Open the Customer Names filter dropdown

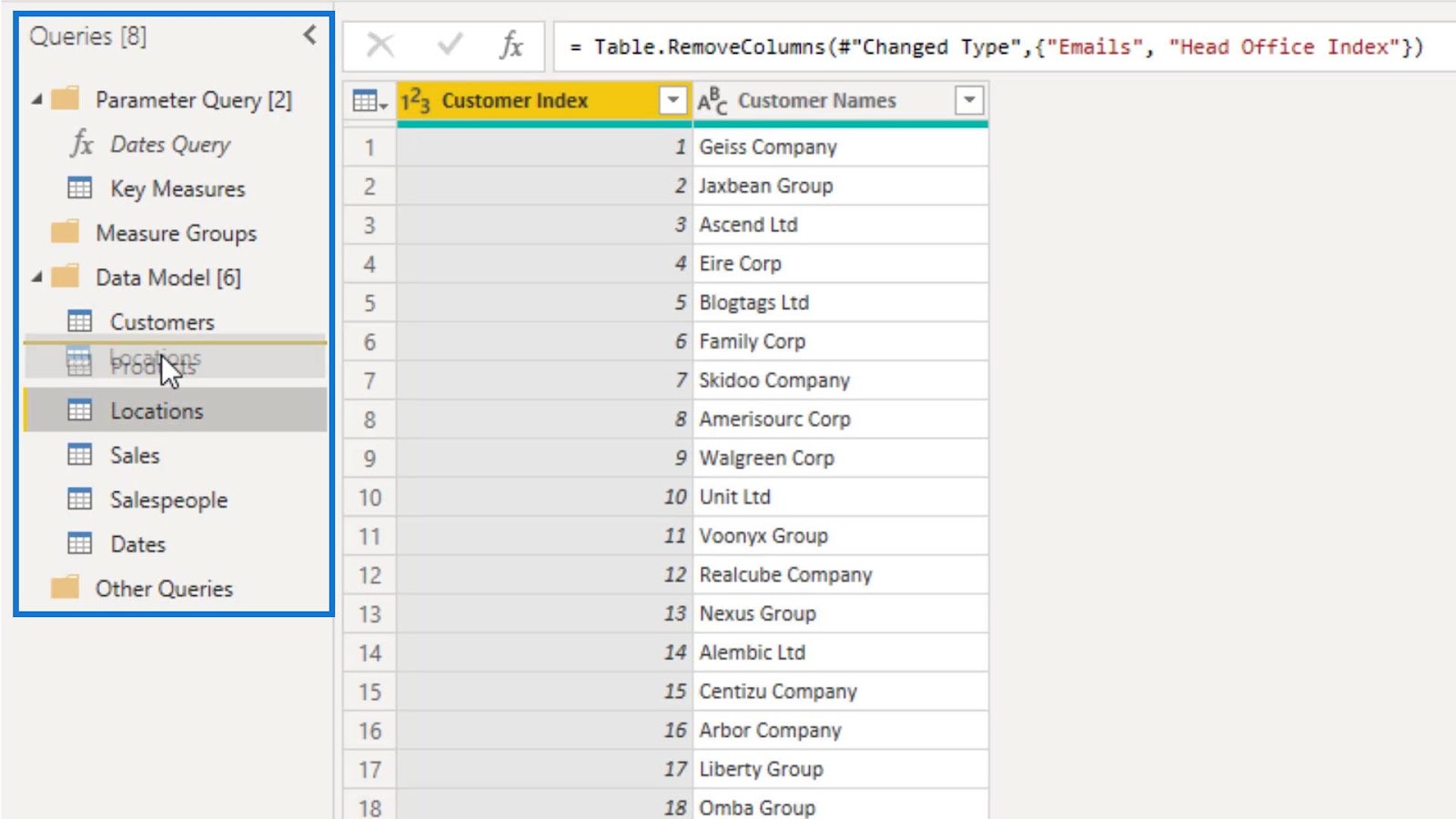[969, 100]
